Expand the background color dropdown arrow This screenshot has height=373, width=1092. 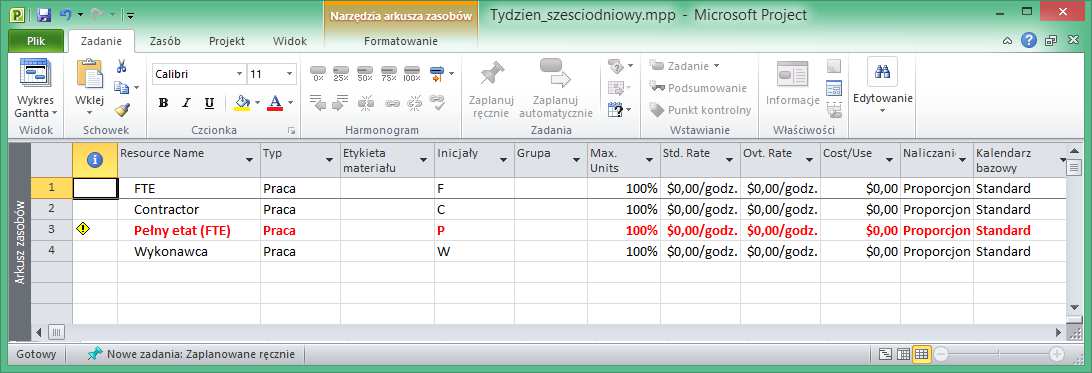tap(257, 103)
